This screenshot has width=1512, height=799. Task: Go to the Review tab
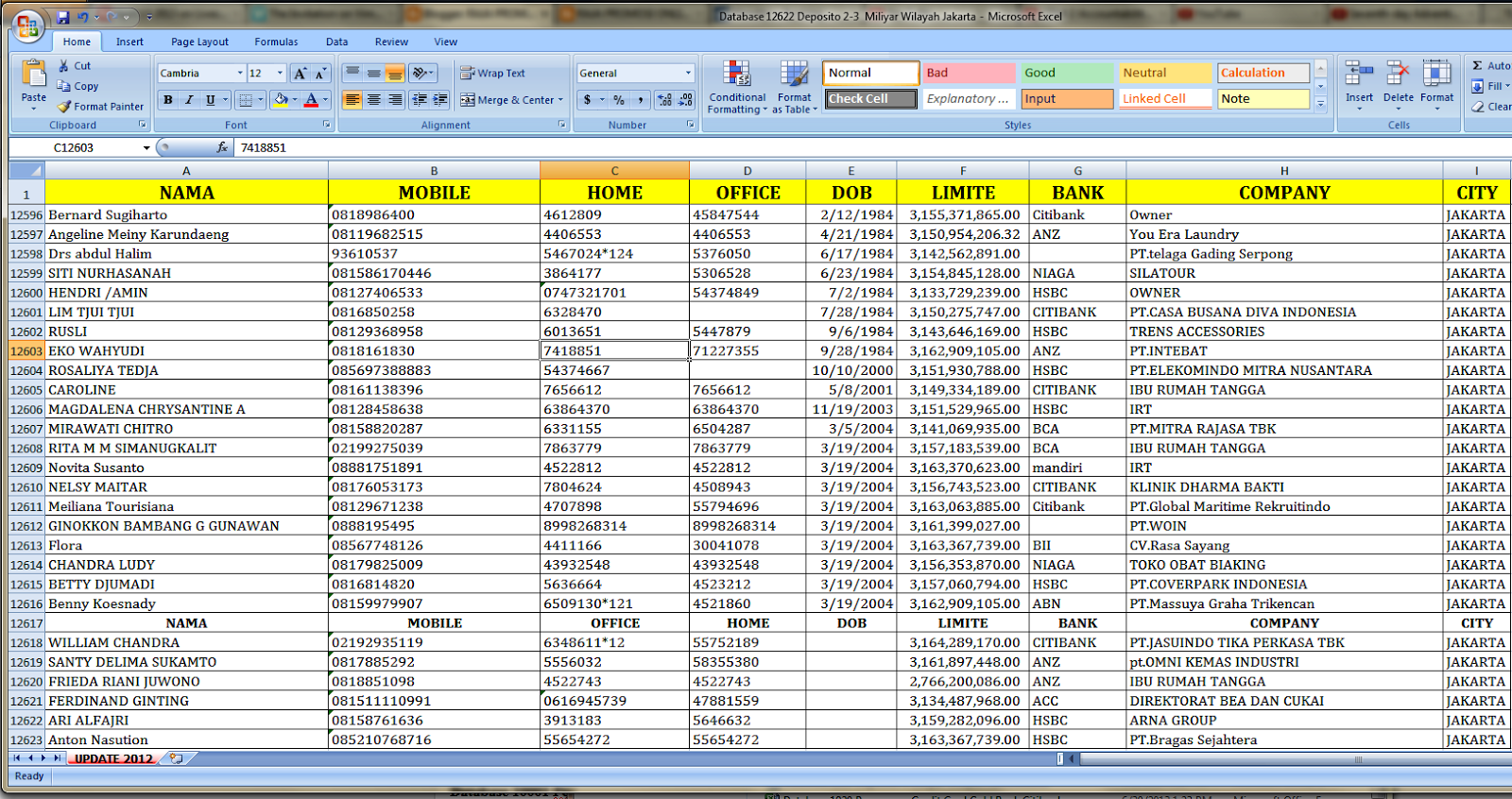click(x=391, y=42)
